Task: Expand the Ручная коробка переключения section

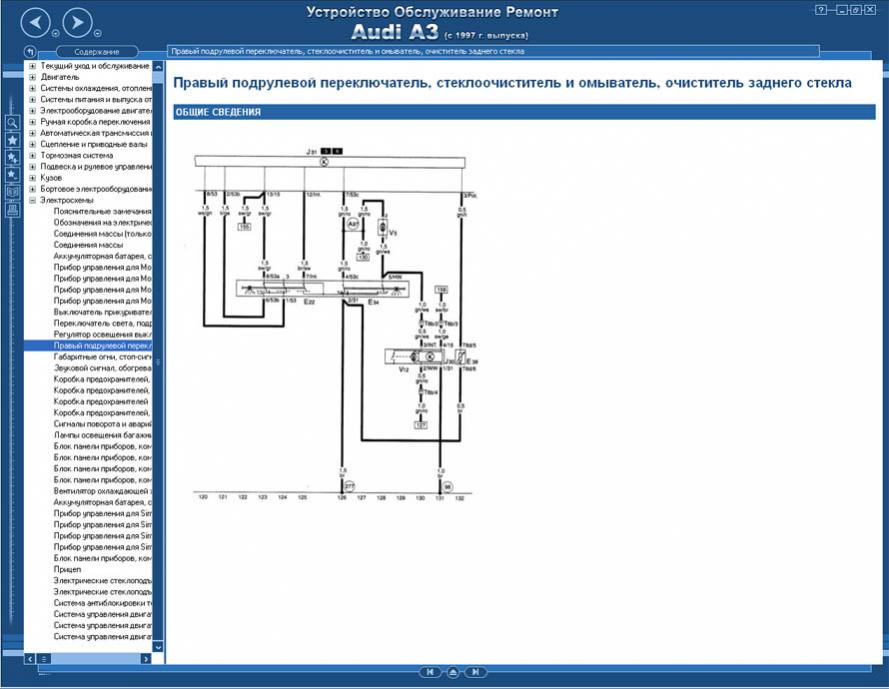Action: (32, 122)
